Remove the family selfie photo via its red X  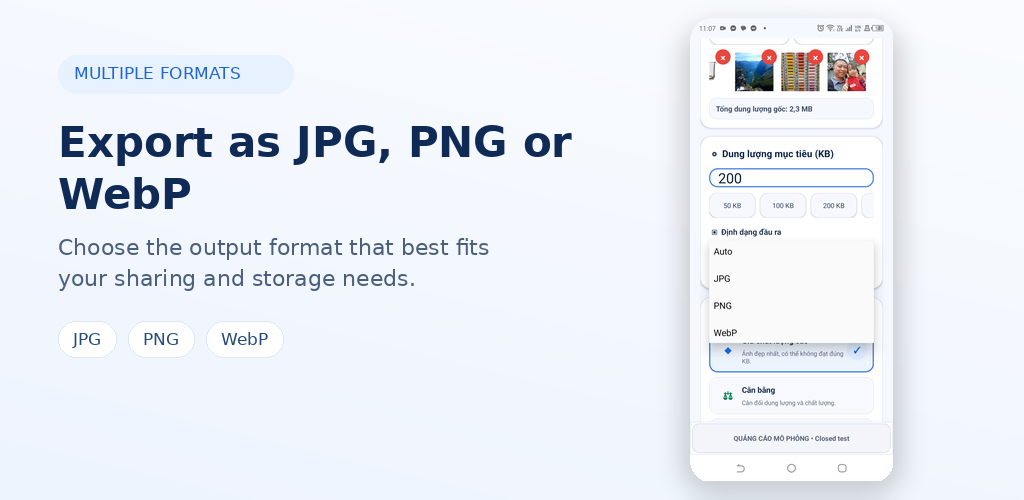tap(861, 57)
